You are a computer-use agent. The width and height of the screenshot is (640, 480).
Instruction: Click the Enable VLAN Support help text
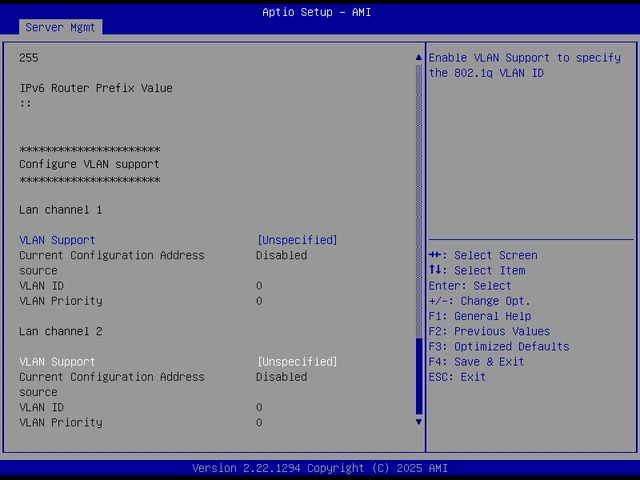(x=525, y=65)
